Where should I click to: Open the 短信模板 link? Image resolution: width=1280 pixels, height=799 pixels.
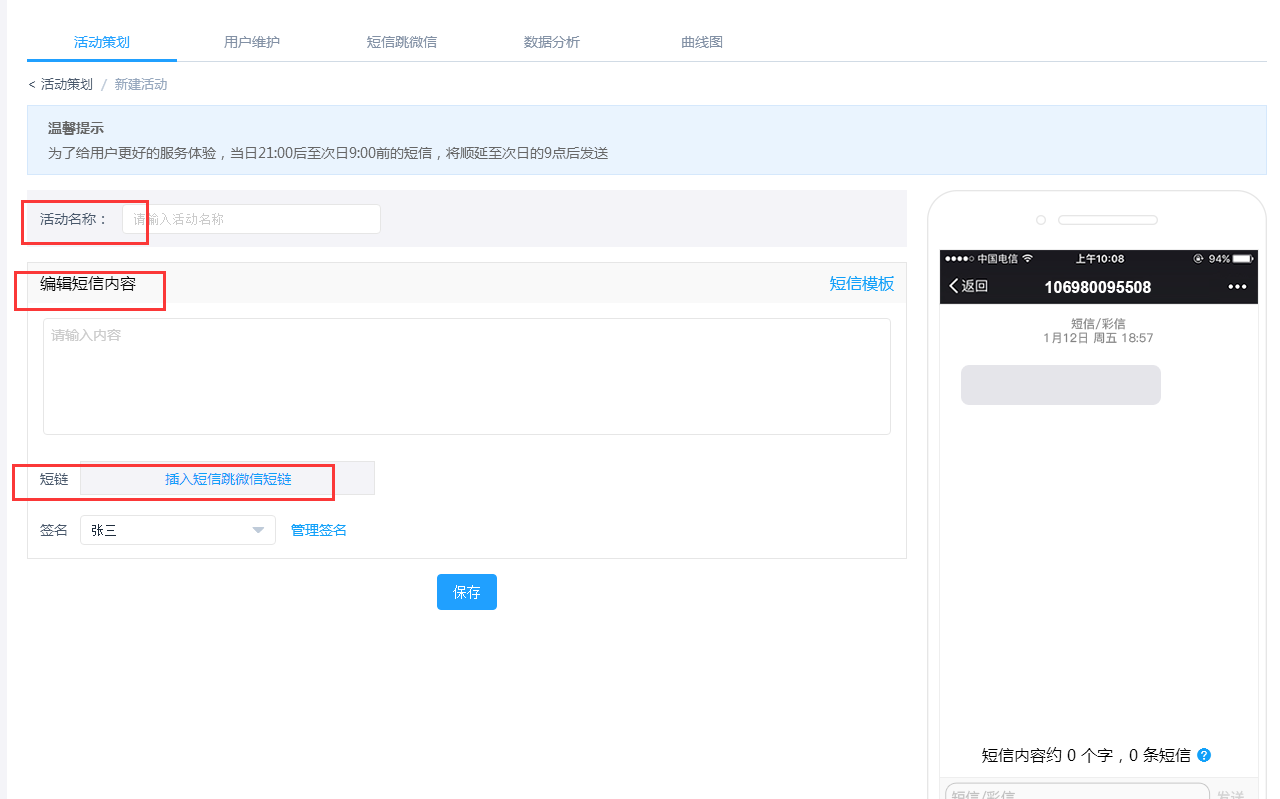coord(862,284)
